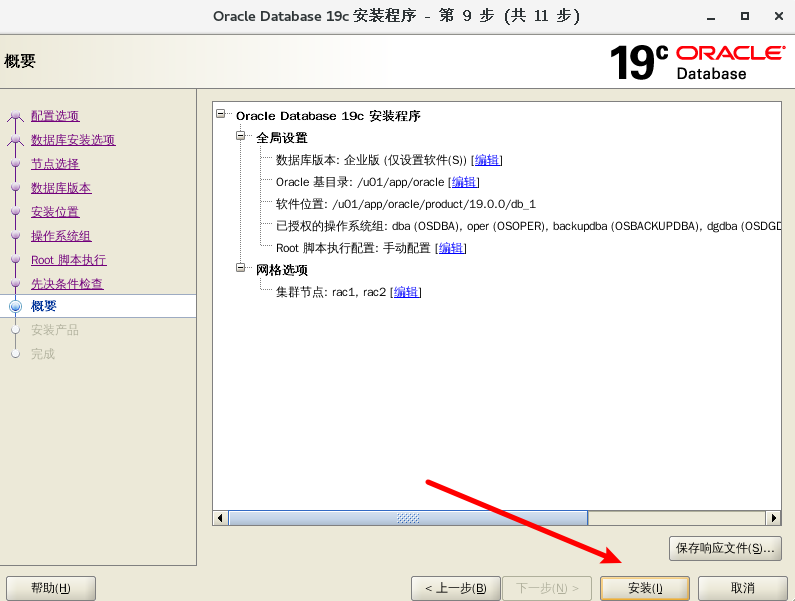Edit the Root 脚本执行配置 setting
This screenshot has width=795, height=601.
click(451, 248)
